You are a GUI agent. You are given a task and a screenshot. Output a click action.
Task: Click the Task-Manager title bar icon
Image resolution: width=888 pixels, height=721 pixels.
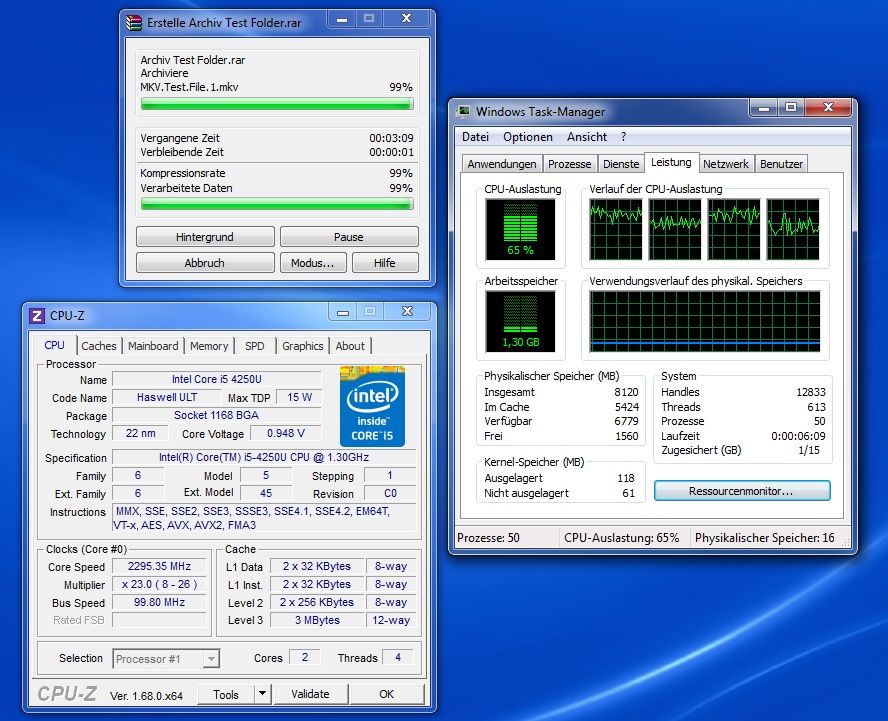pyautogui.click(x=463, y=112)
